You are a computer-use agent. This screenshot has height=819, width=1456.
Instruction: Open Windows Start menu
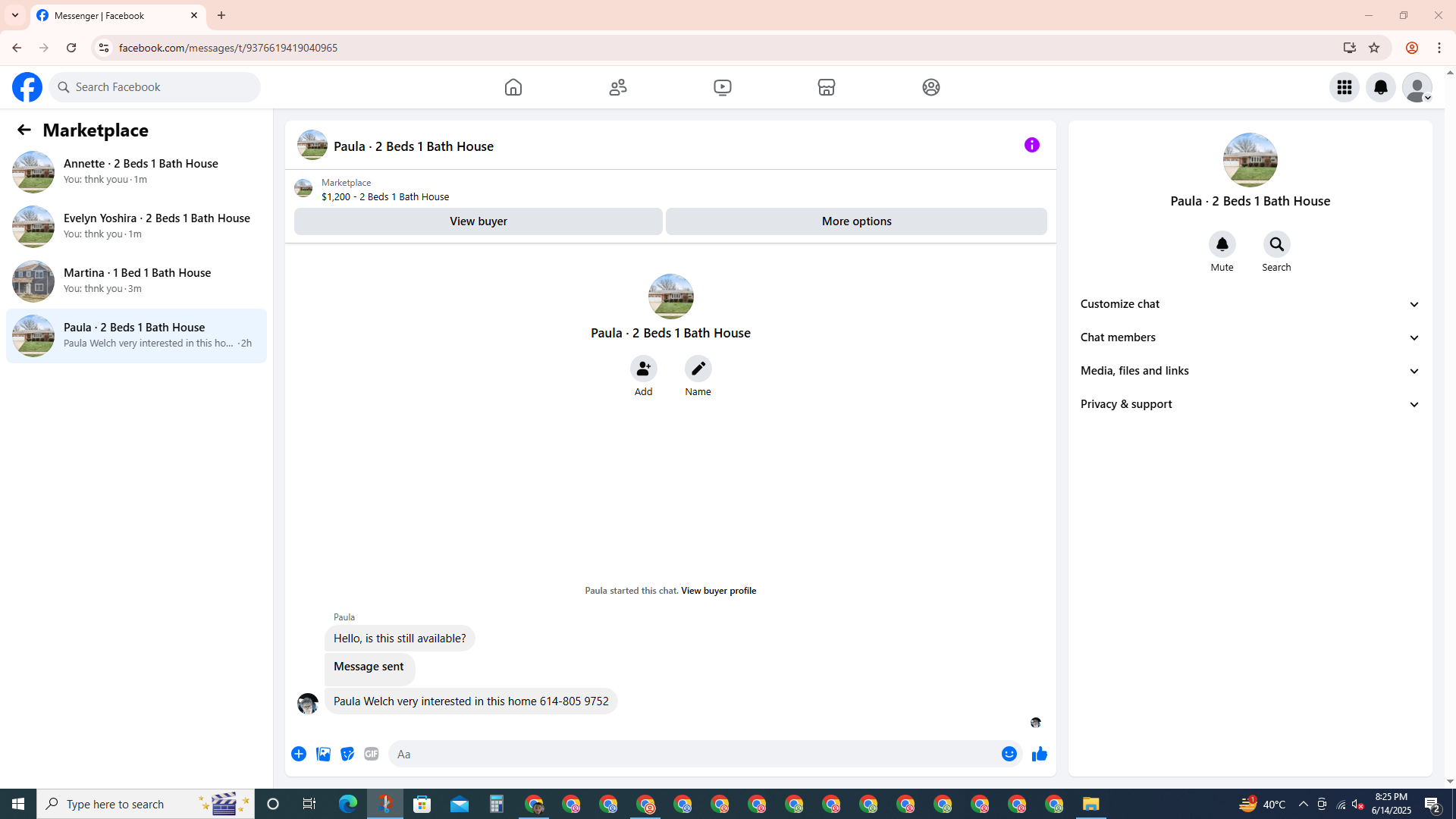[18, 804]
